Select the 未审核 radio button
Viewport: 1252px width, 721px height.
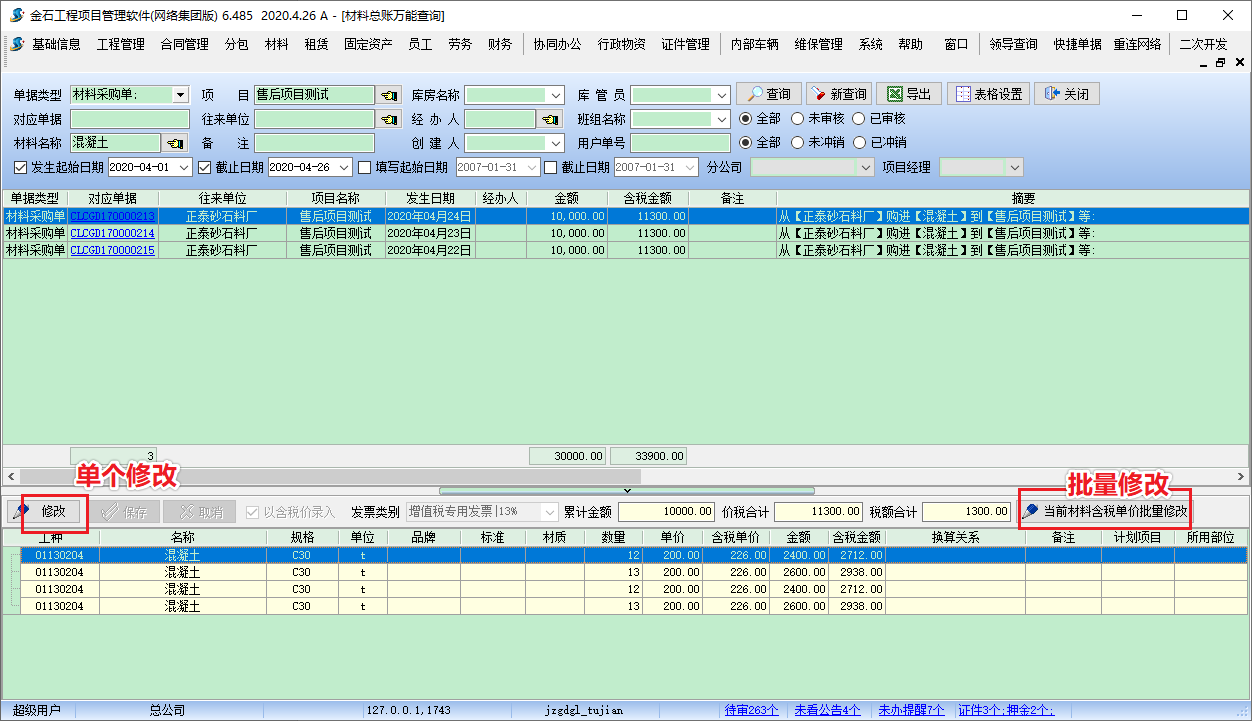coord(798,118)
